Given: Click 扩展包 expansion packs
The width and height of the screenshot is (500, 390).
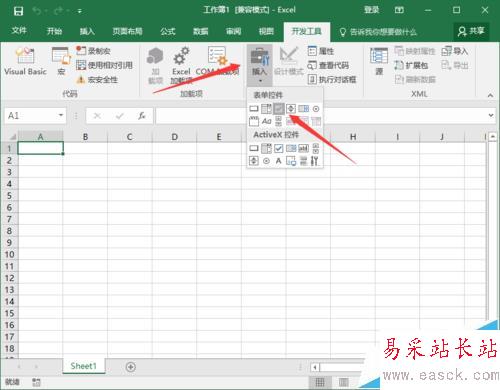Looking at the screenshot, I should (411, 65).
